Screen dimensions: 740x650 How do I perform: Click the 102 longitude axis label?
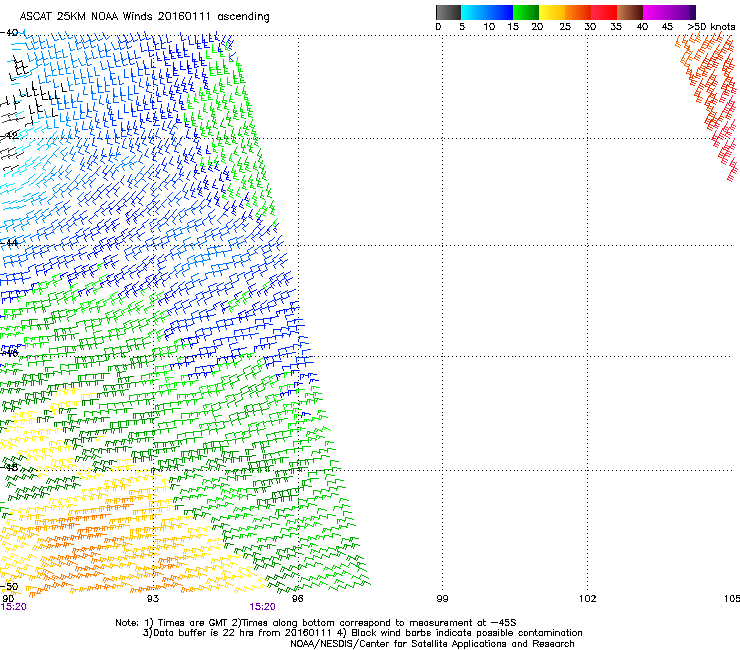click(588, 599)
